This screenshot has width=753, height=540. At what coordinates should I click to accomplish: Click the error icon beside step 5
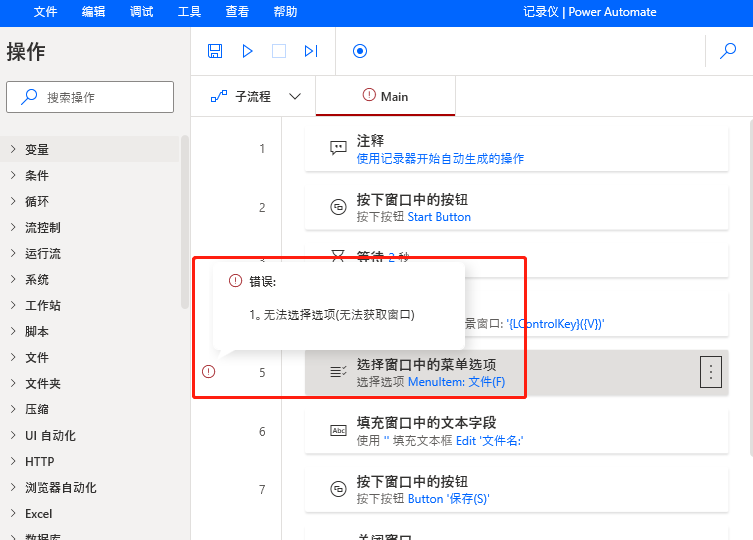pyautogui.click(x=208, y=371)
